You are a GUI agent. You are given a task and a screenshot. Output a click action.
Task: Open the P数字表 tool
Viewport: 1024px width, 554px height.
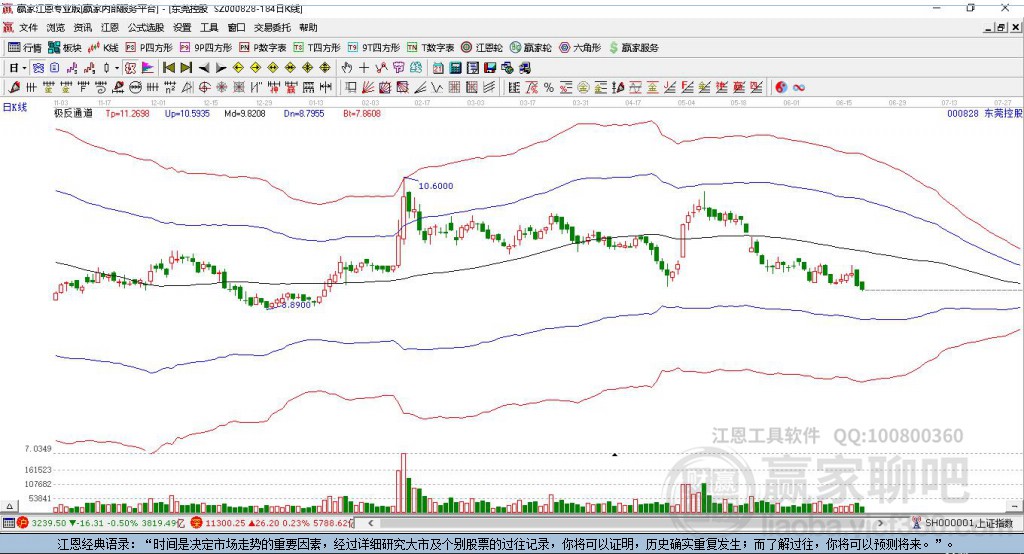263,48
